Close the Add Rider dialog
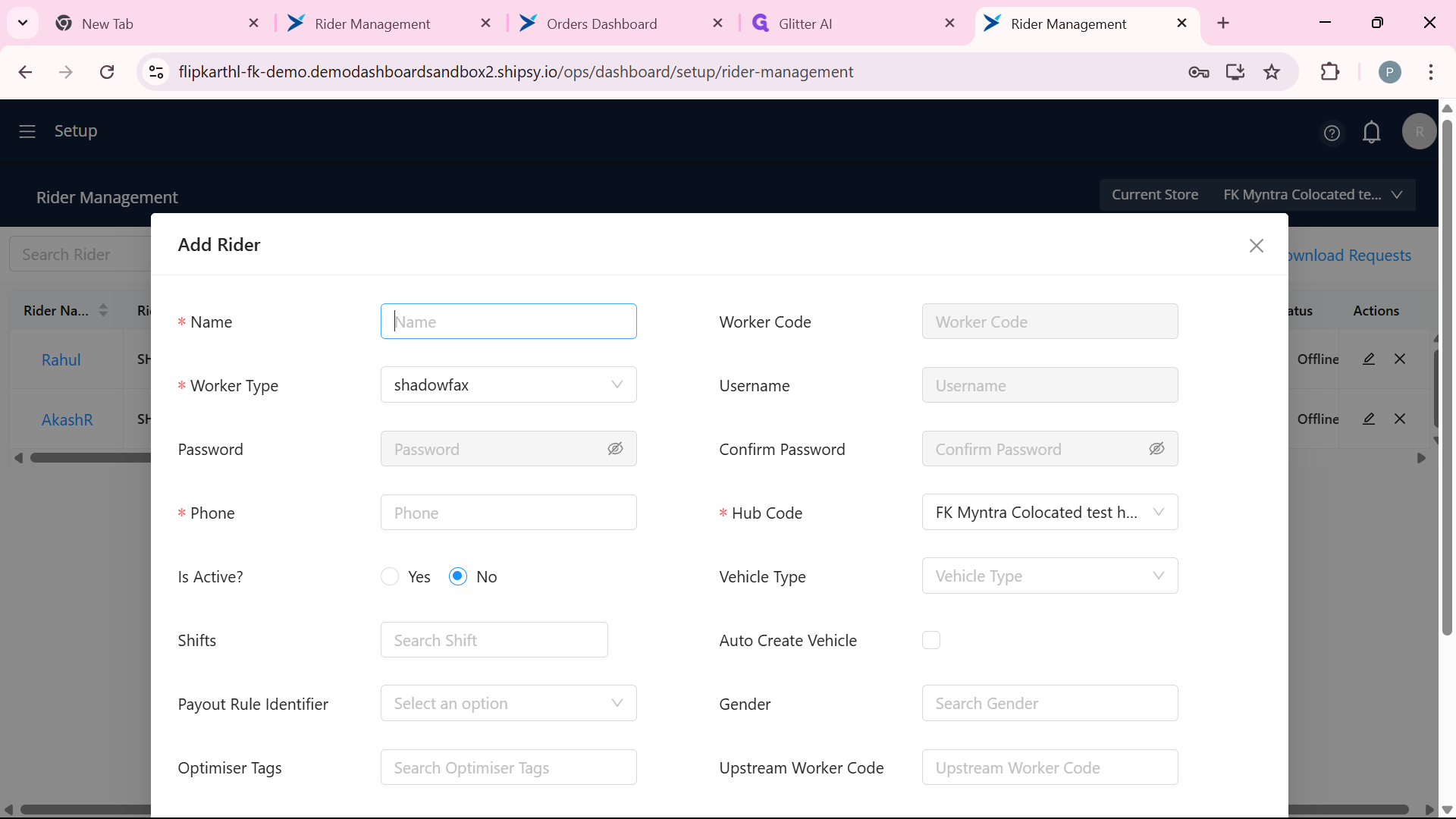This screenshot has width=1456, height=819. point(1257,246)
